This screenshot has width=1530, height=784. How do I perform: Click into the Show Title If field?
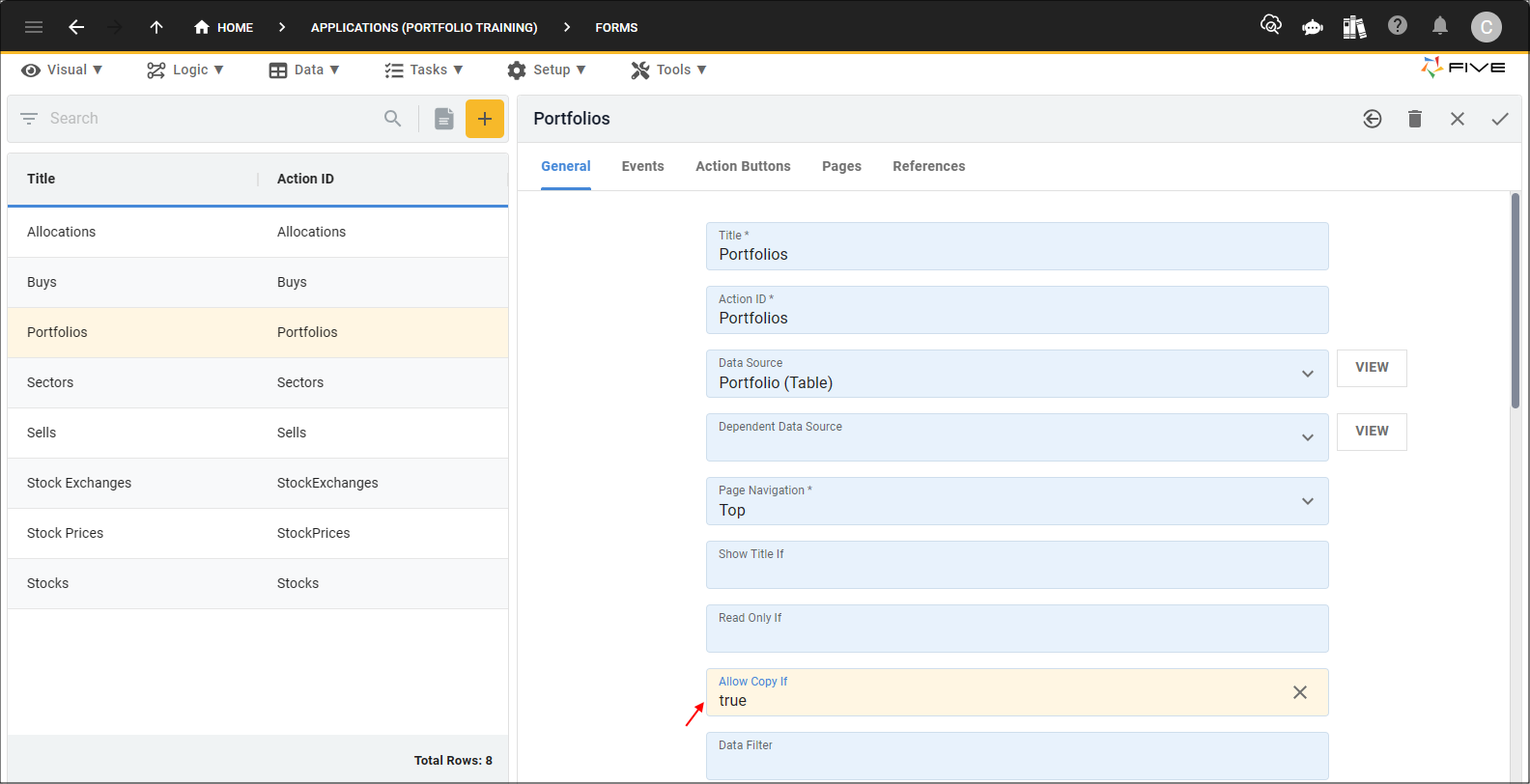pos(1017,565)
